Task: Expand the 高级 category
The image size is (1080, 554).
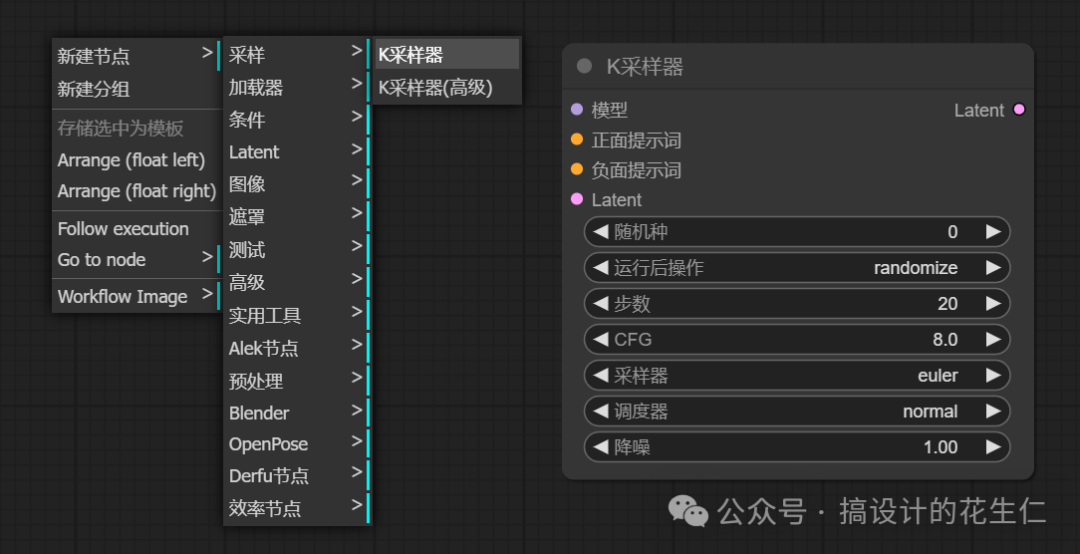Action: pos(298,283)
